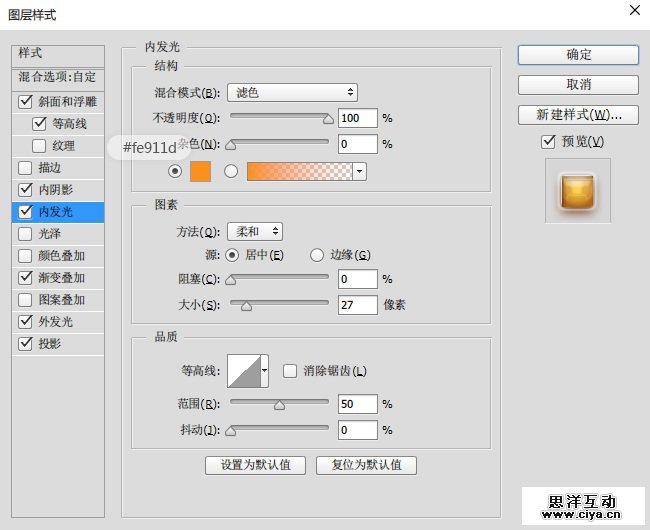The height and width of the screenshot is (530, 650).
Task: Enable the 消除锯齿 anti-alias checkbox
Action: [x=290, y=371]
